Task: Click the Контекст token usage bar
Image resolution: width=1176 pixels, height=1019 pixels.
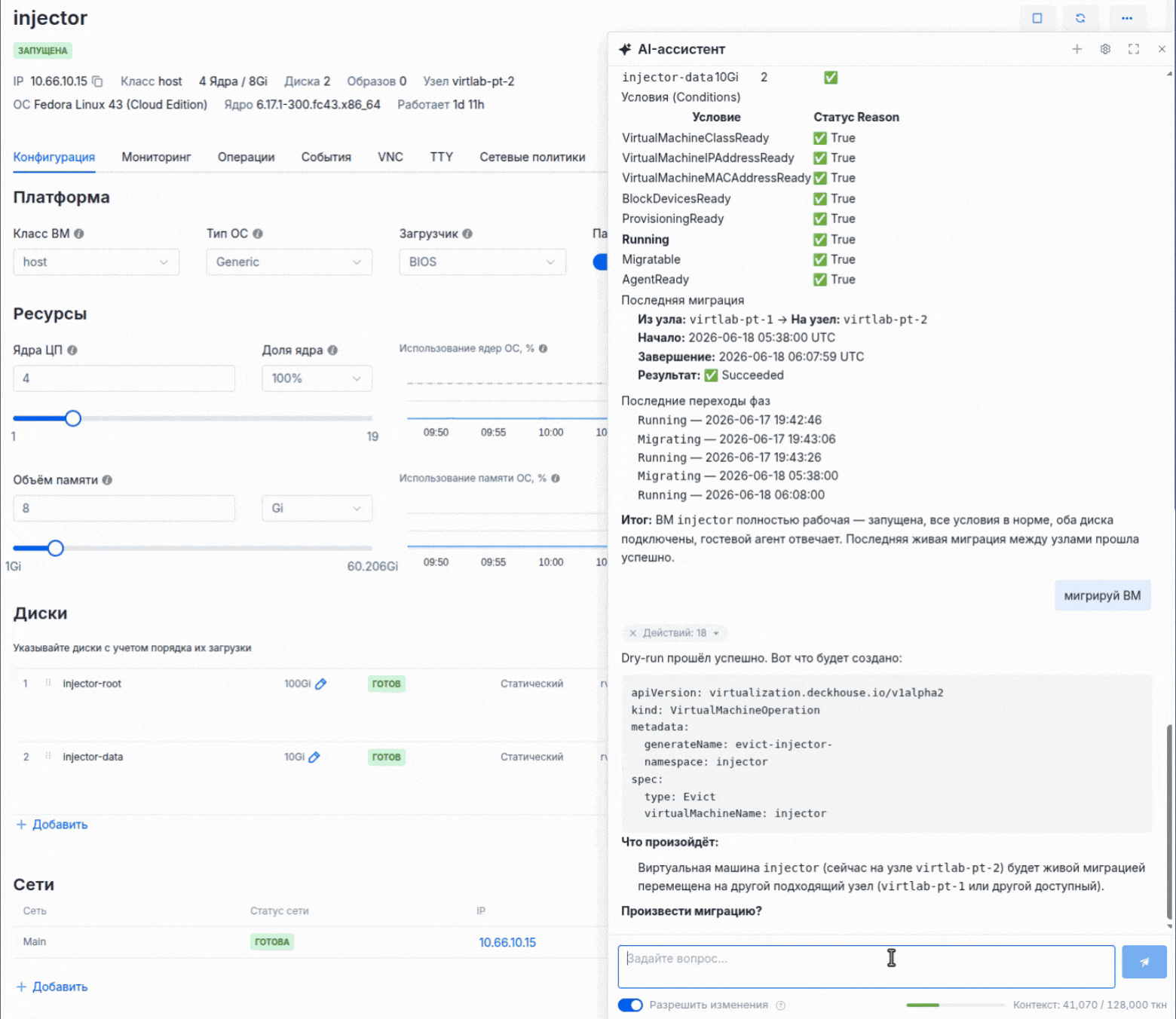Action: (955, 1005)
